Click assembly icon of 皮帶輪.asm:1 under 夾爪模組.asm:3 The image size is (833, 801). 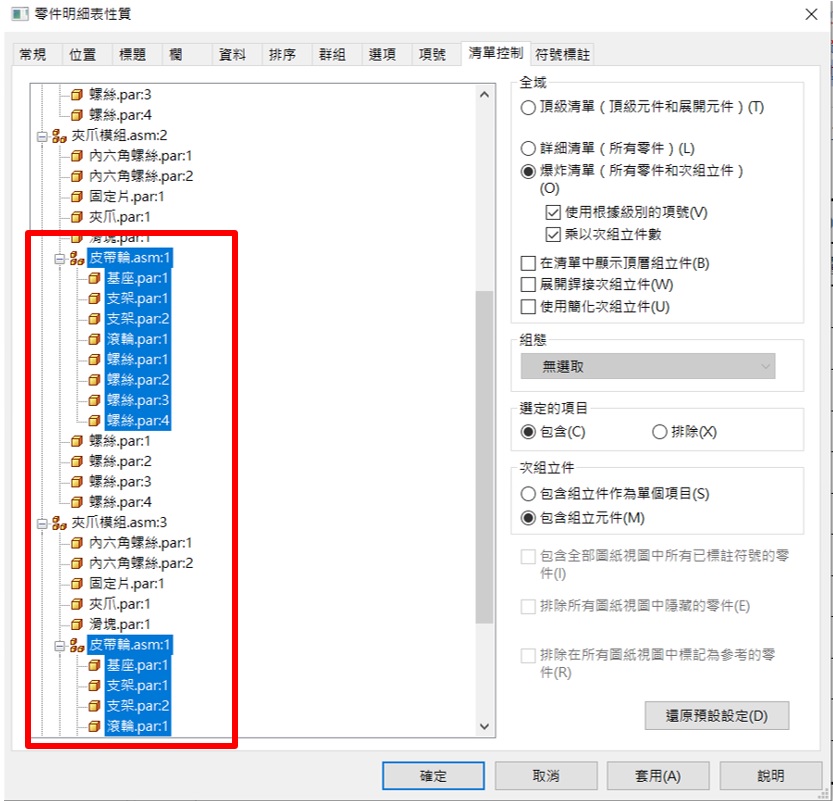pos(77,645)
